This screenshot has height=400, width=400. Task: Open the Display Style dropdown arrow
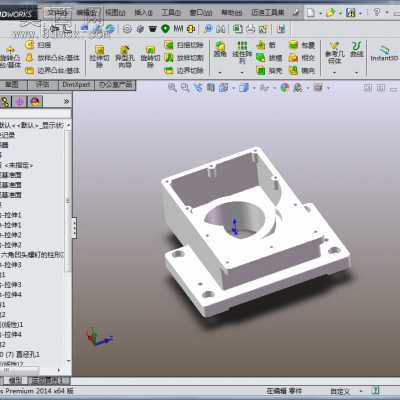pyautogui.click(x=254, y=88)
